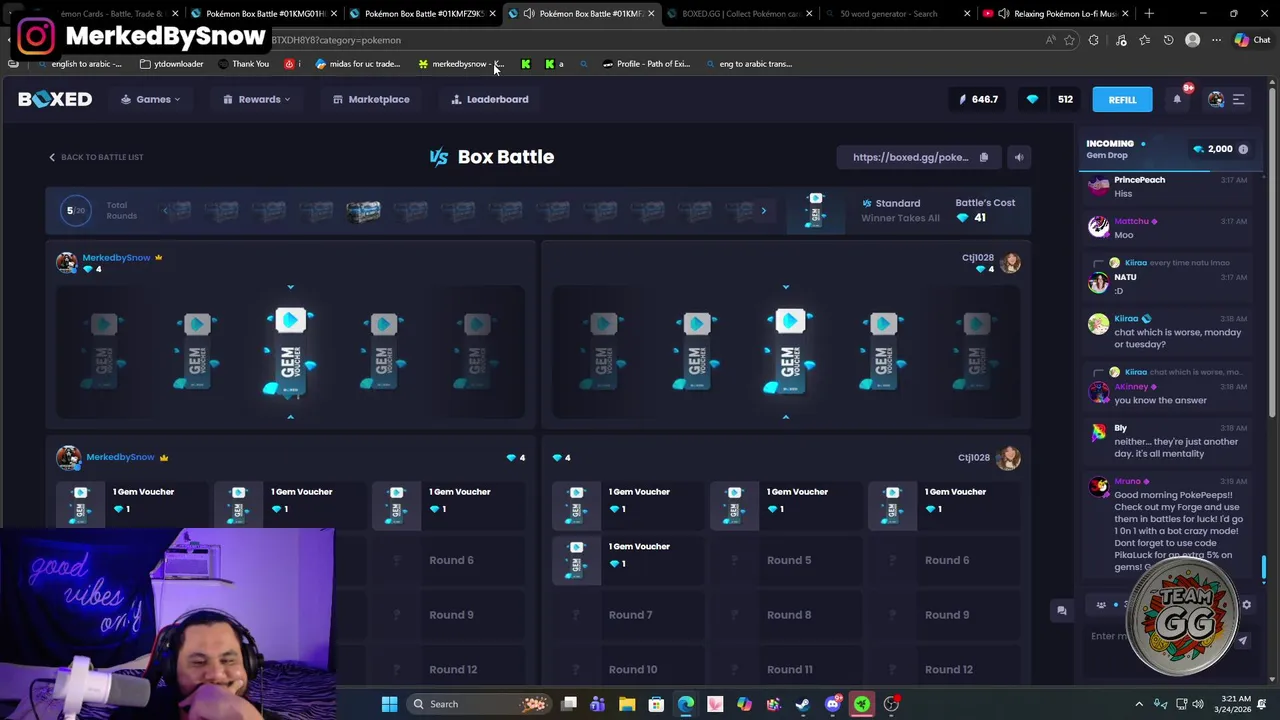Select the highlighted box in rounds carousel
This screenshot has width=1280, height=720.
coord(363,211)
